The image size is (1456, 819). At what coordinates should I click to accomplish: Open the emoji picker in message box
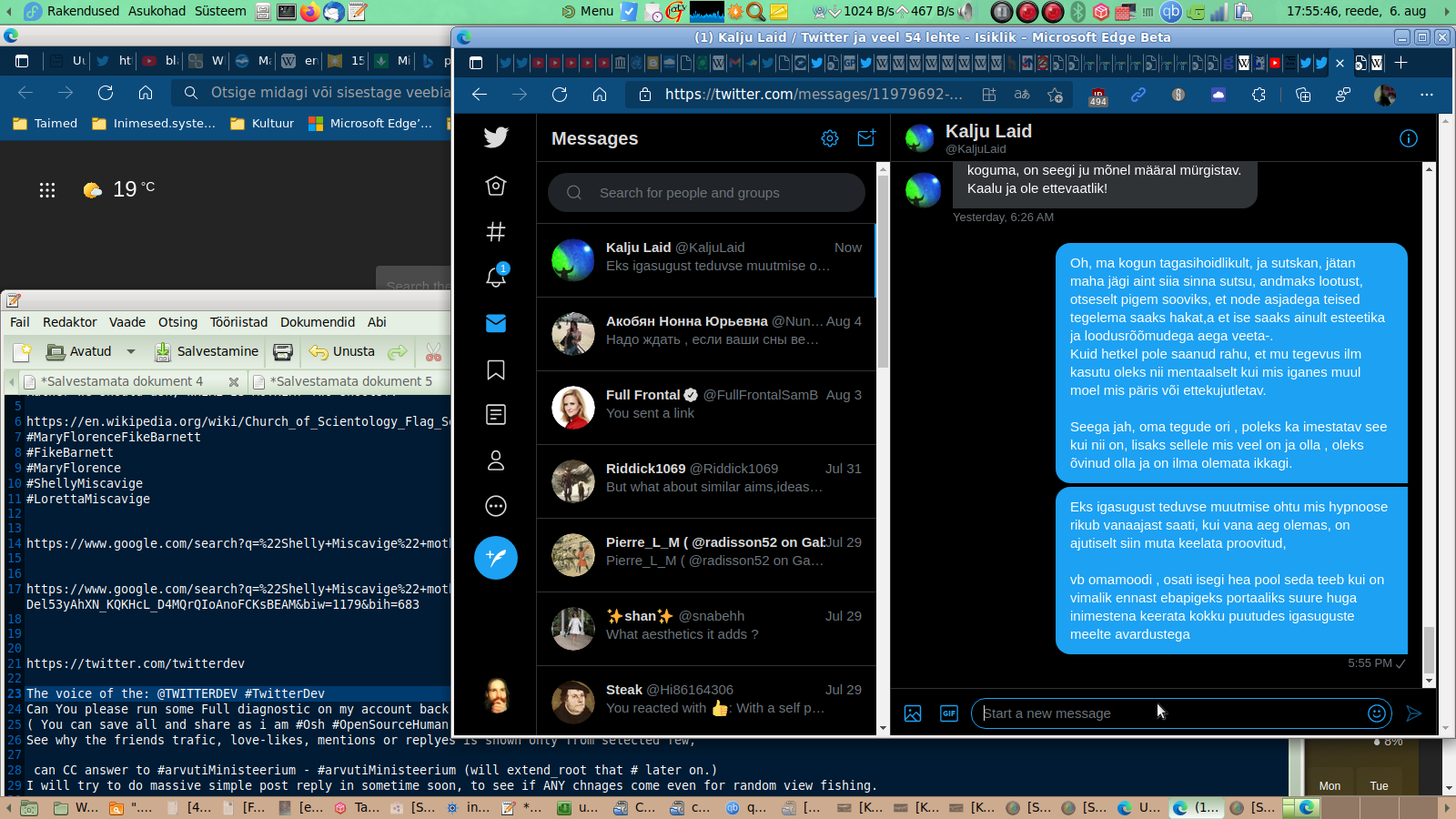(1377, 713)
